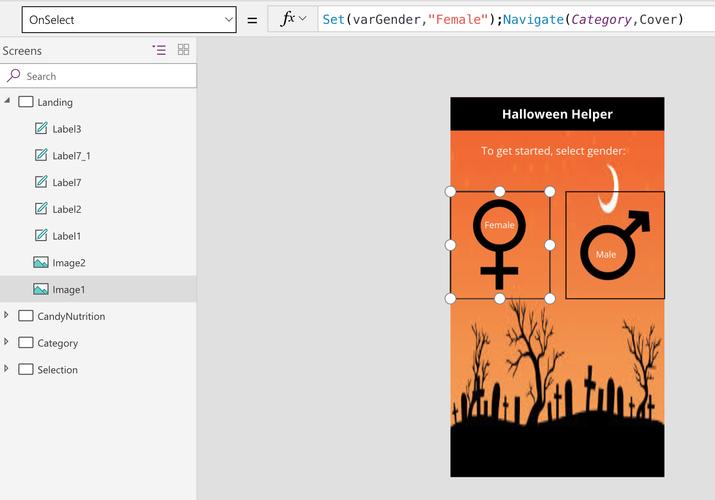This screenshot has height=500, width=715.
Task: Select Image1 in the tree view
Action: coord(69,290)
